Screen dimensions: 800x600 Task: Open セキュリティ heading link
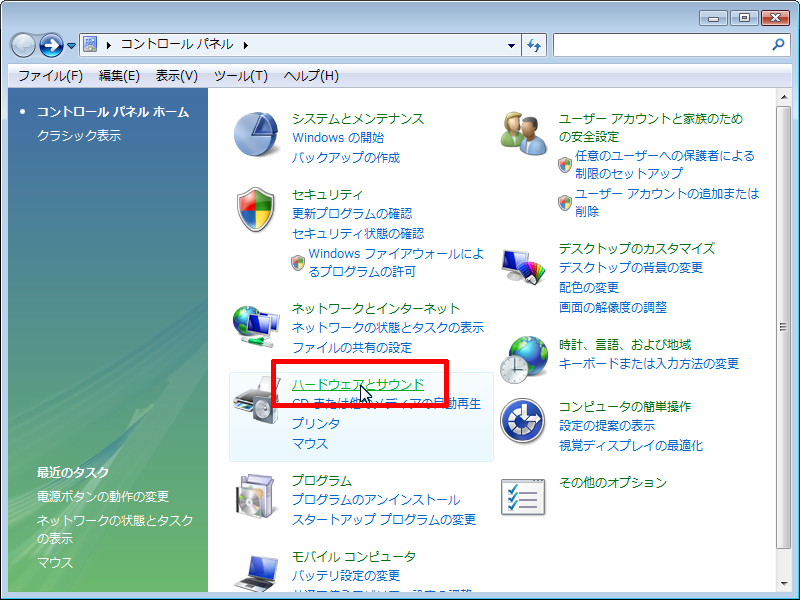(x=327, y=194)
